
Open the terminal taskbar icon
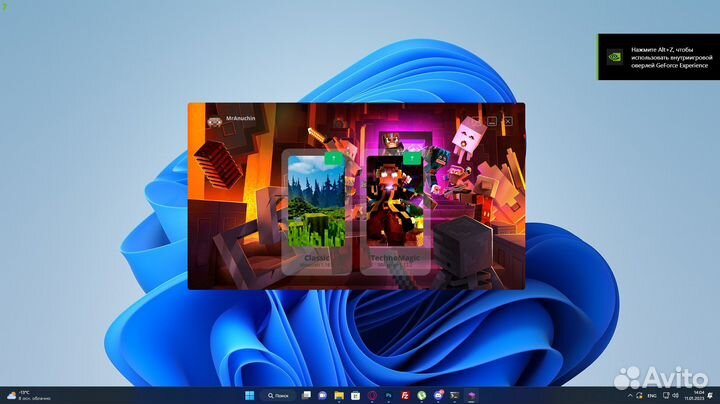(x=455, y=395)
